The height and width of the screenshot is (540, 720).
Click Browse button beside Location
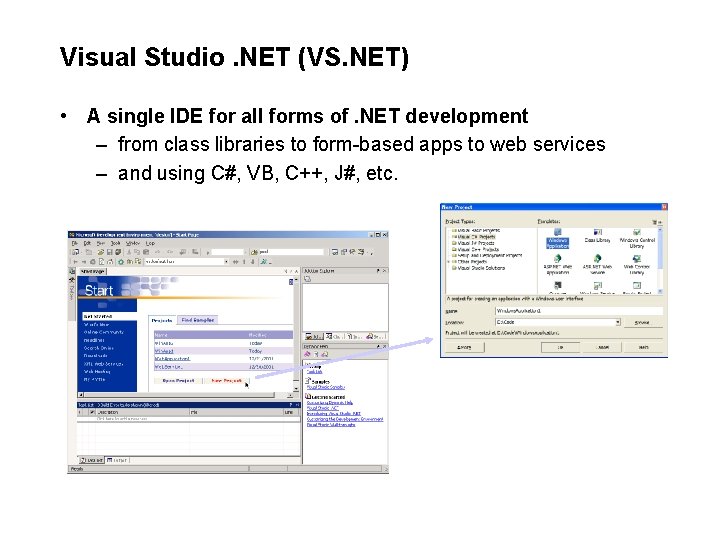click(642, 322)
